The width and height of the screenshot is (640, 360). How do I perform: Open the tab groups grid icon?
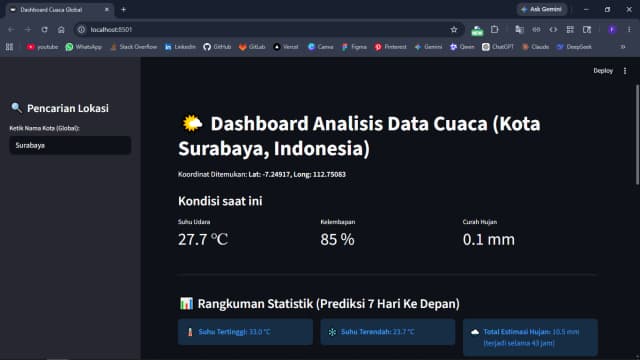tap(570, 29)
